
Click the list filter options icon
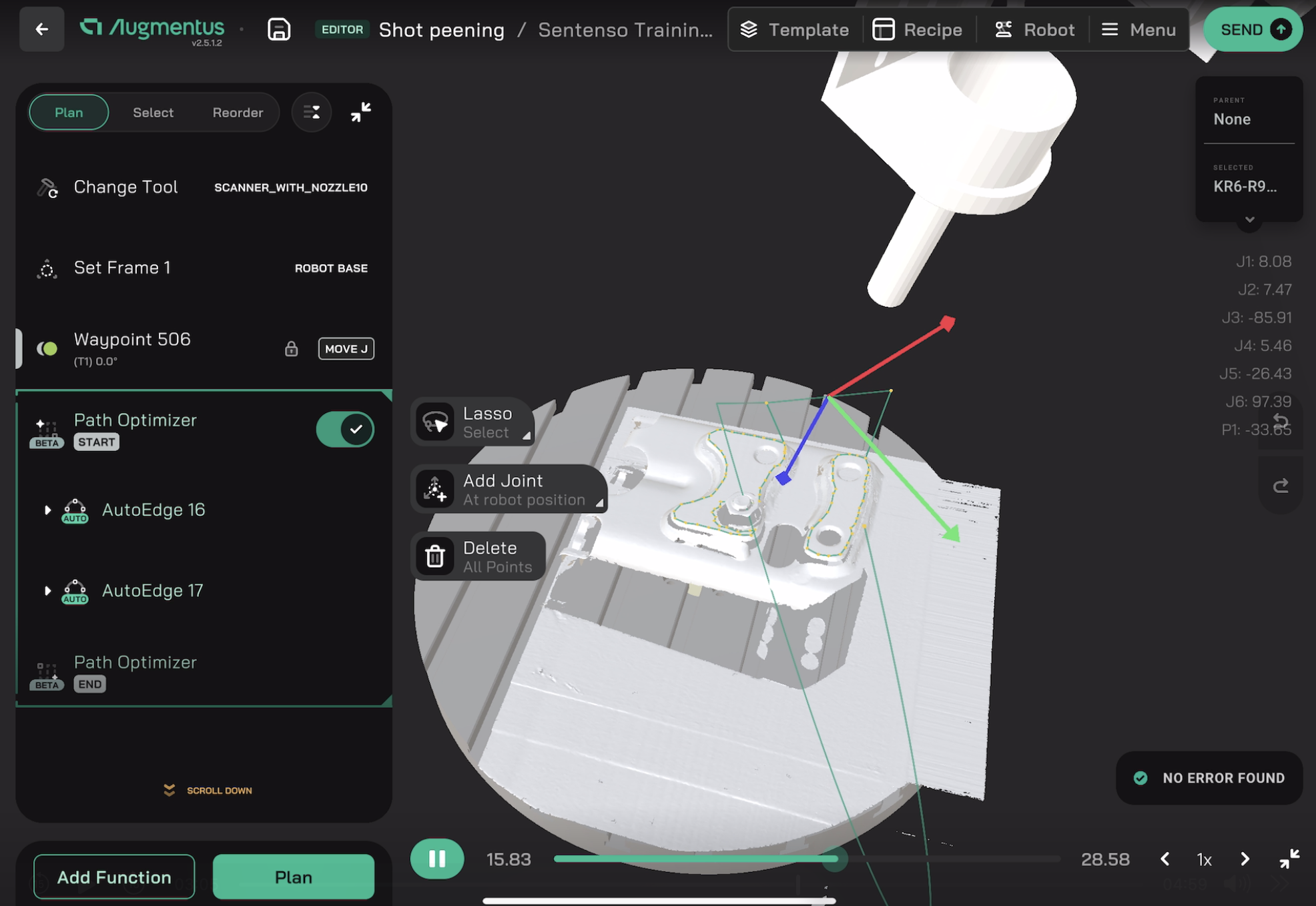tap(312, 112)
